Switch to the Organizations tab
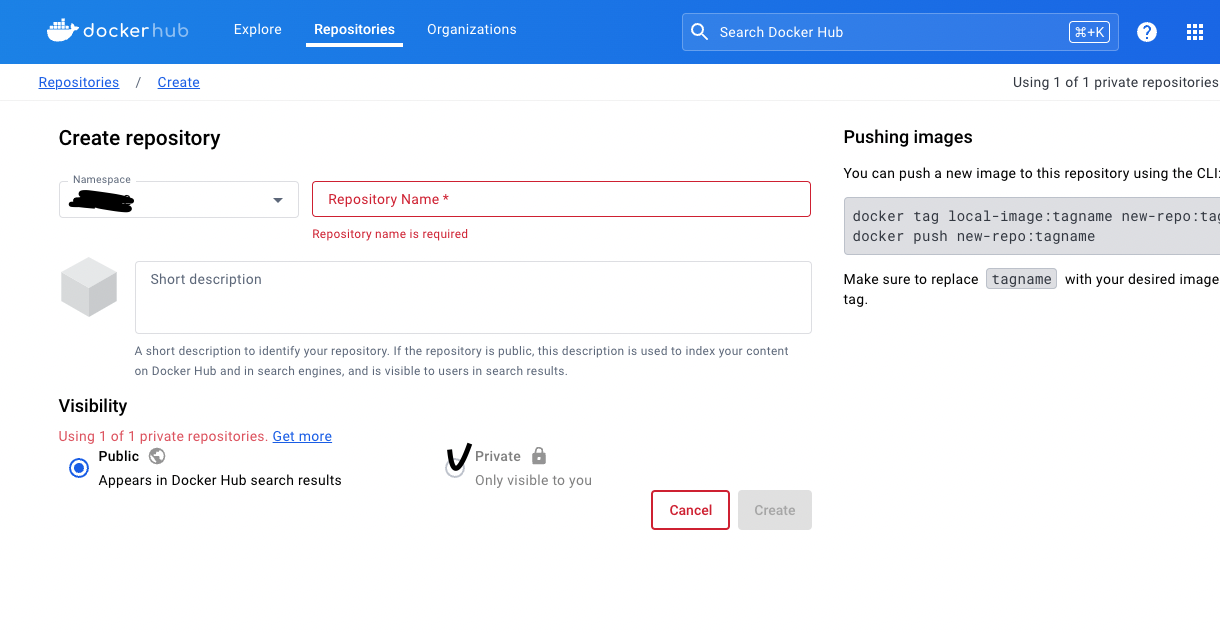The width and height of the screenshot is (1220, 633). pos(472,30)
